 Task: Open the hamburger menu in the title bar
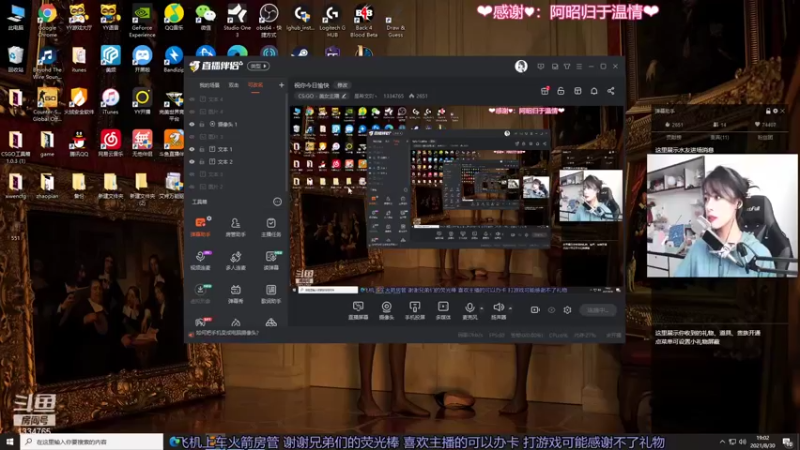pos(579,66)
